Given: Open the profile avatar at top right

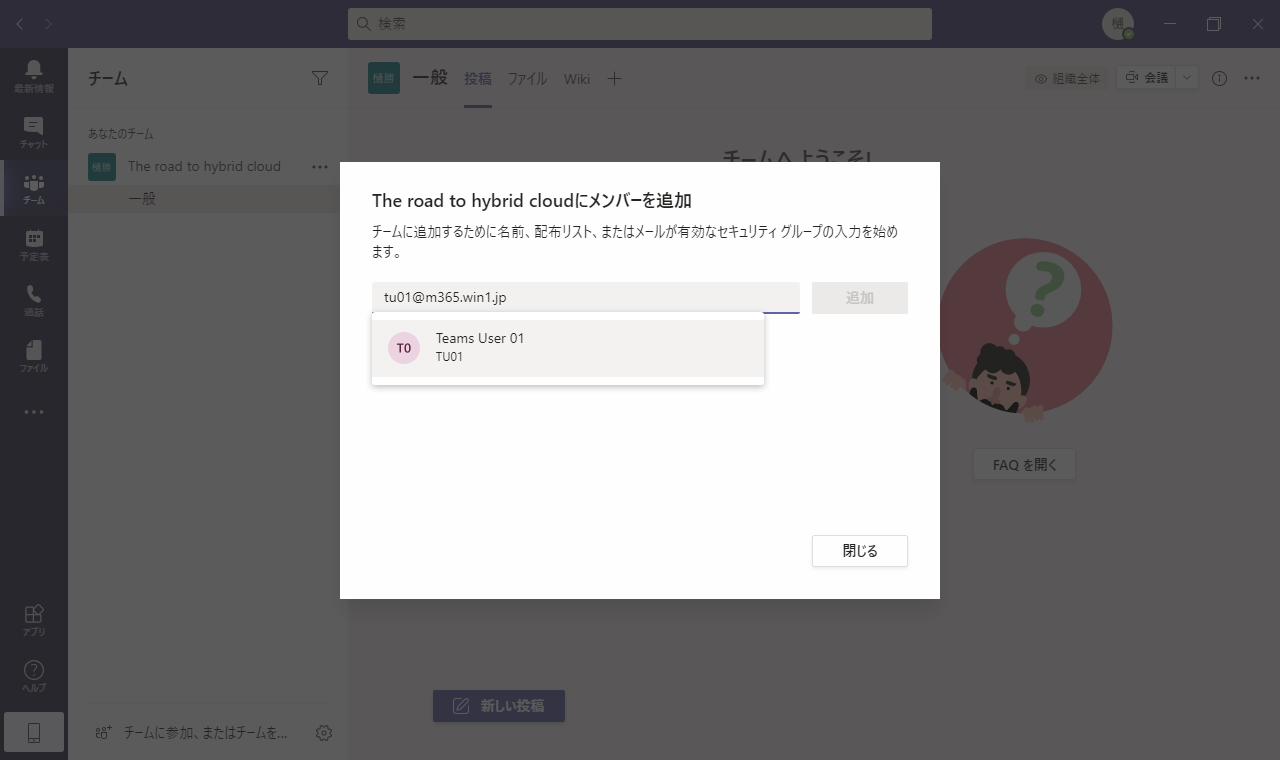Looking at the screenshot, I should click(1118, 24).
